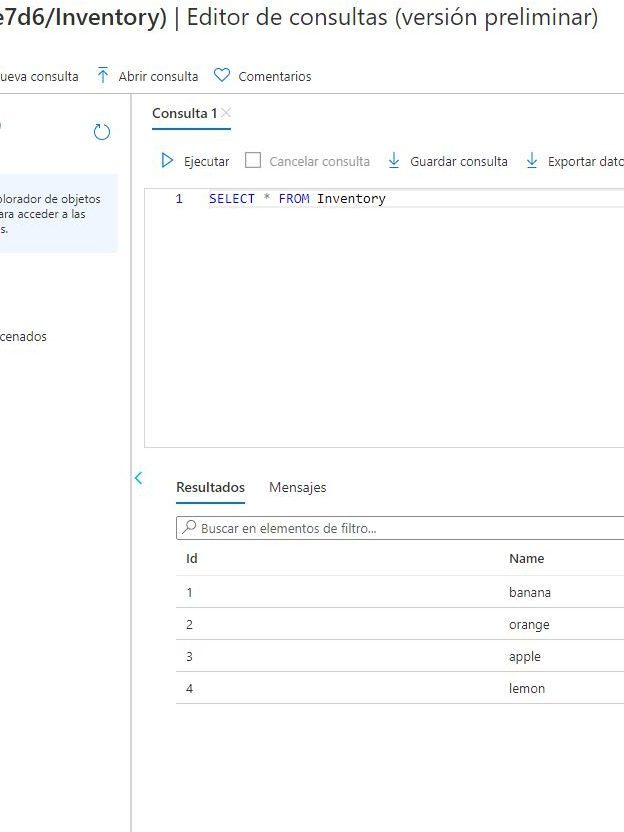Select the Consulta 1 tab
624x832 pixels.
[x=184, y=114]
